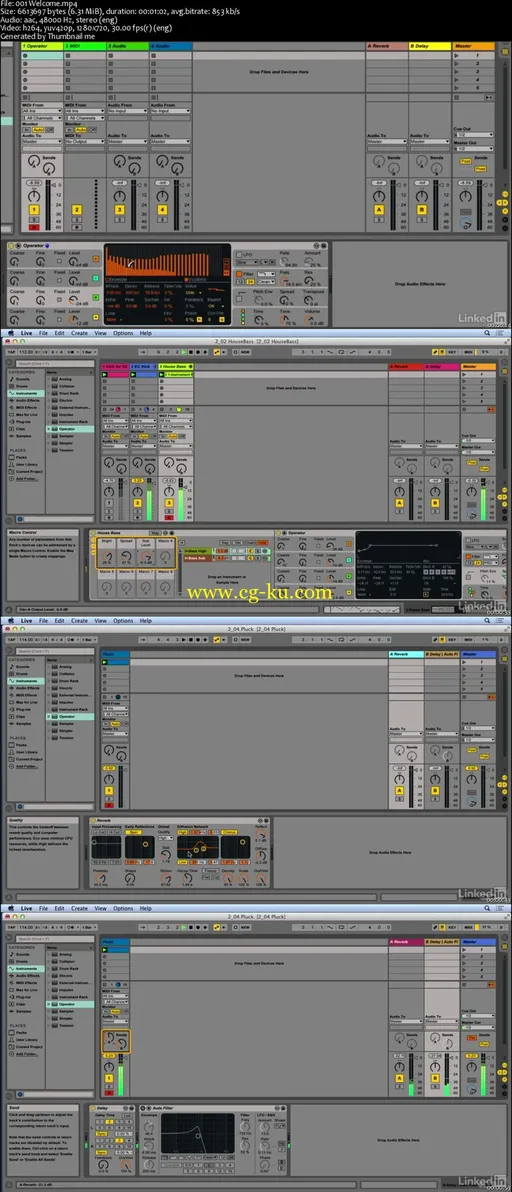This screenshot has width=512, height=1192.
Task: Open Edit menu in HouseBass window
Action: point(61,333)
